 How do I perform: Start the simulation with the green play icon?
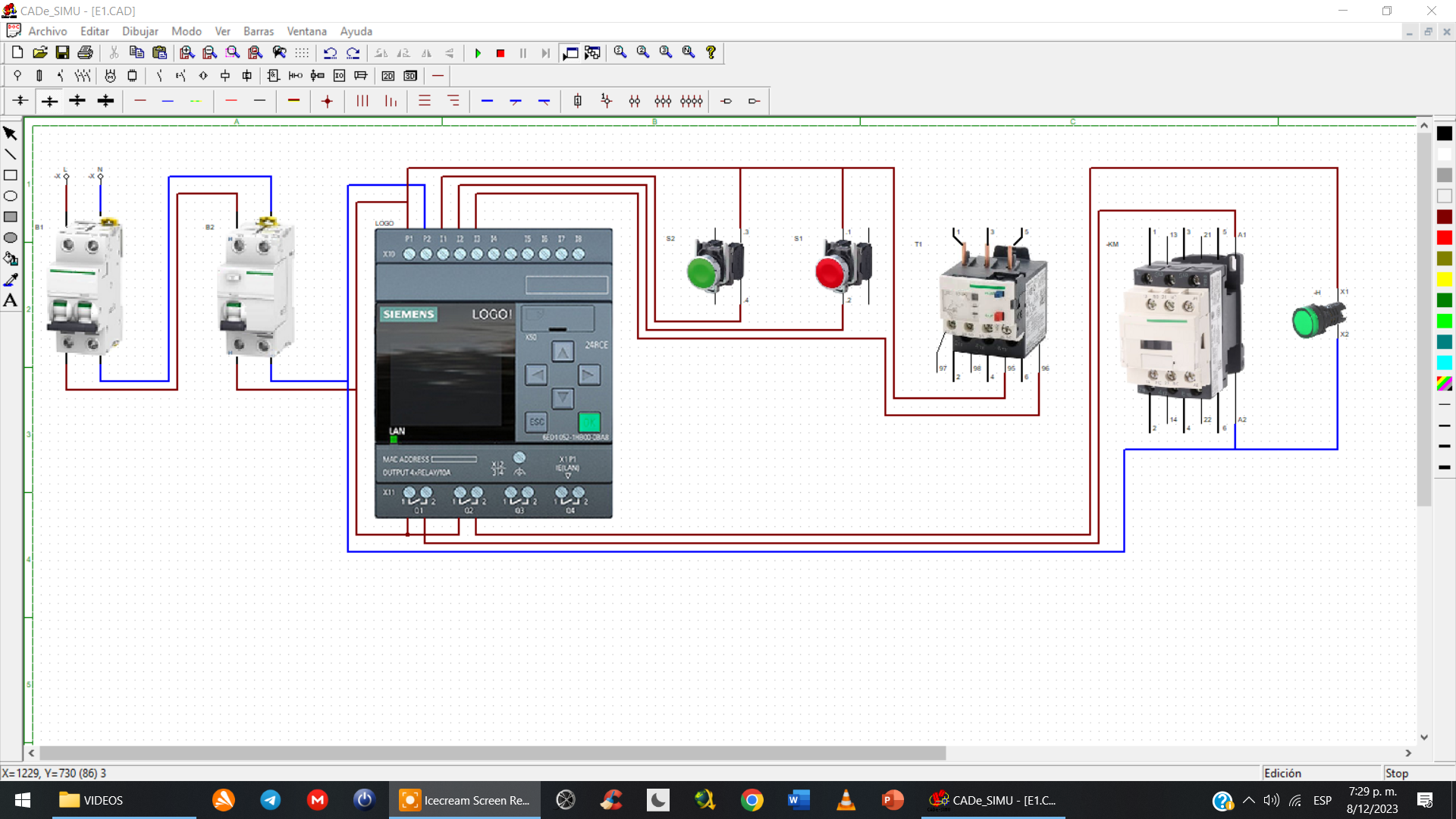(478, 53)
